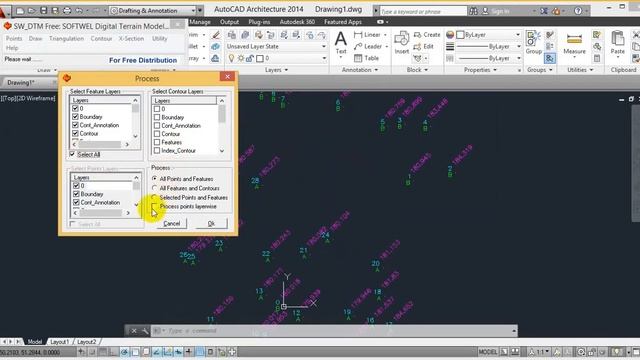
Task: Click Ok in Process dialog
Action: [x=211, y=223]
